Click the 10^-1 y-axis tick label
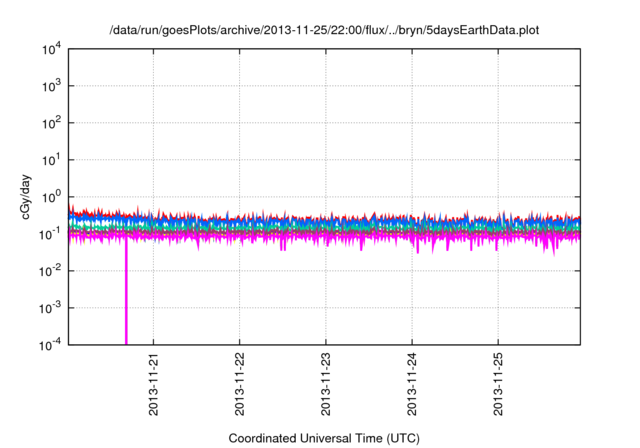 (50, 234)
